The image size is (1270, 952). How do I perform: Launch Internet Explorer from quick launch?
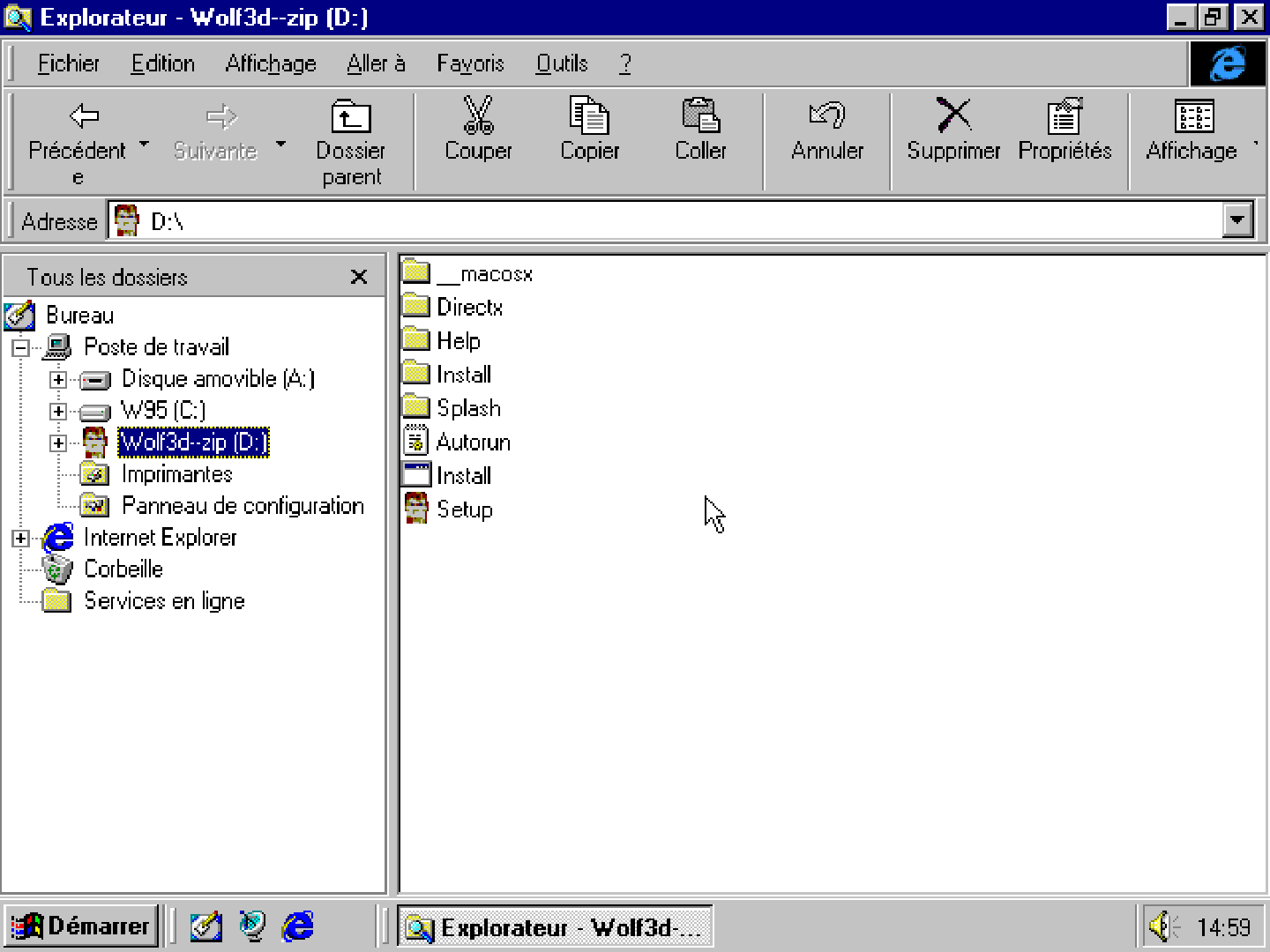tap(298, 926)
